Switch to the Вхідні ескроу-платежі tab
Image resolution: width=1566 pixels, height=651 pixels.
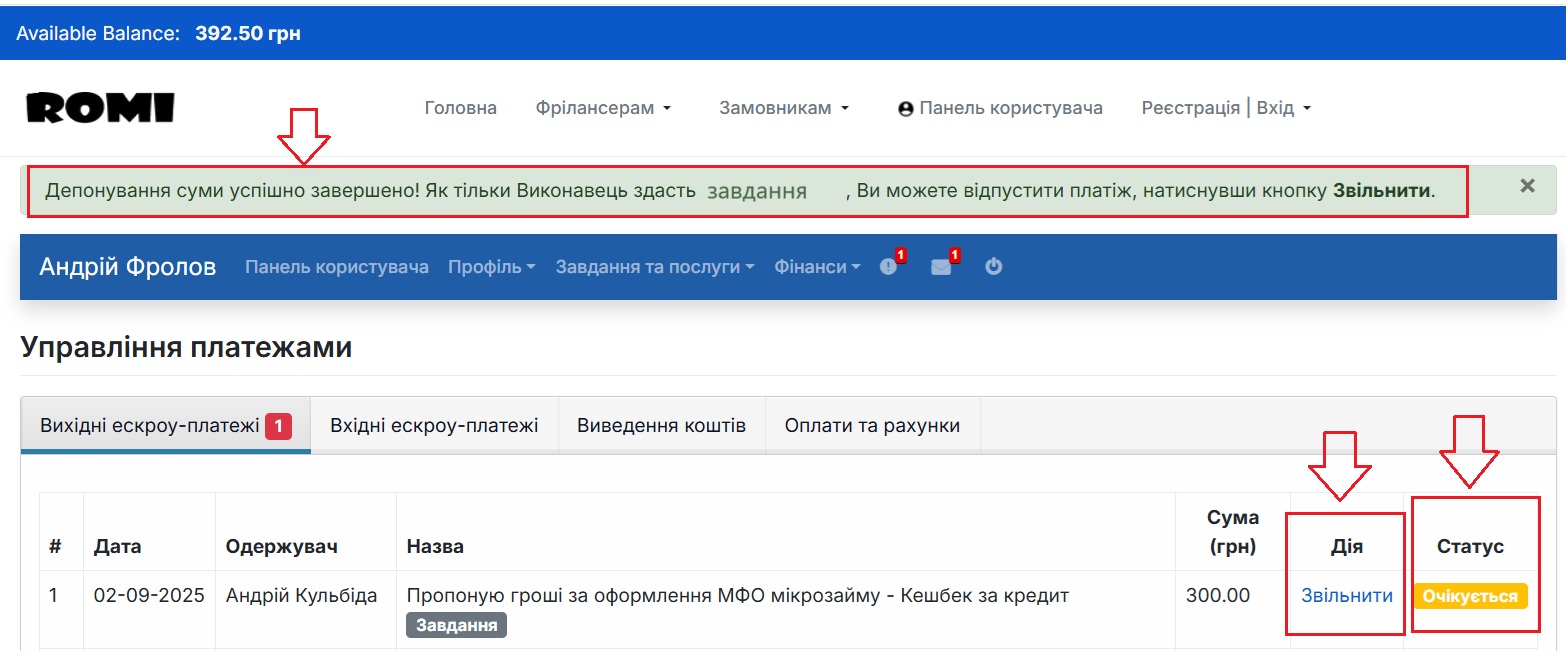434,424
